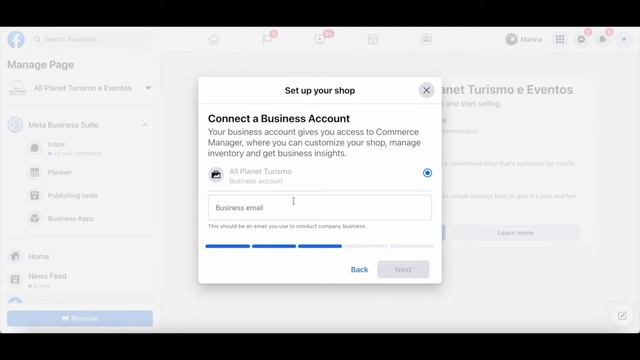This screenshot has width=640, height=360.
Task: Click the Promote button
Action: 80,318
